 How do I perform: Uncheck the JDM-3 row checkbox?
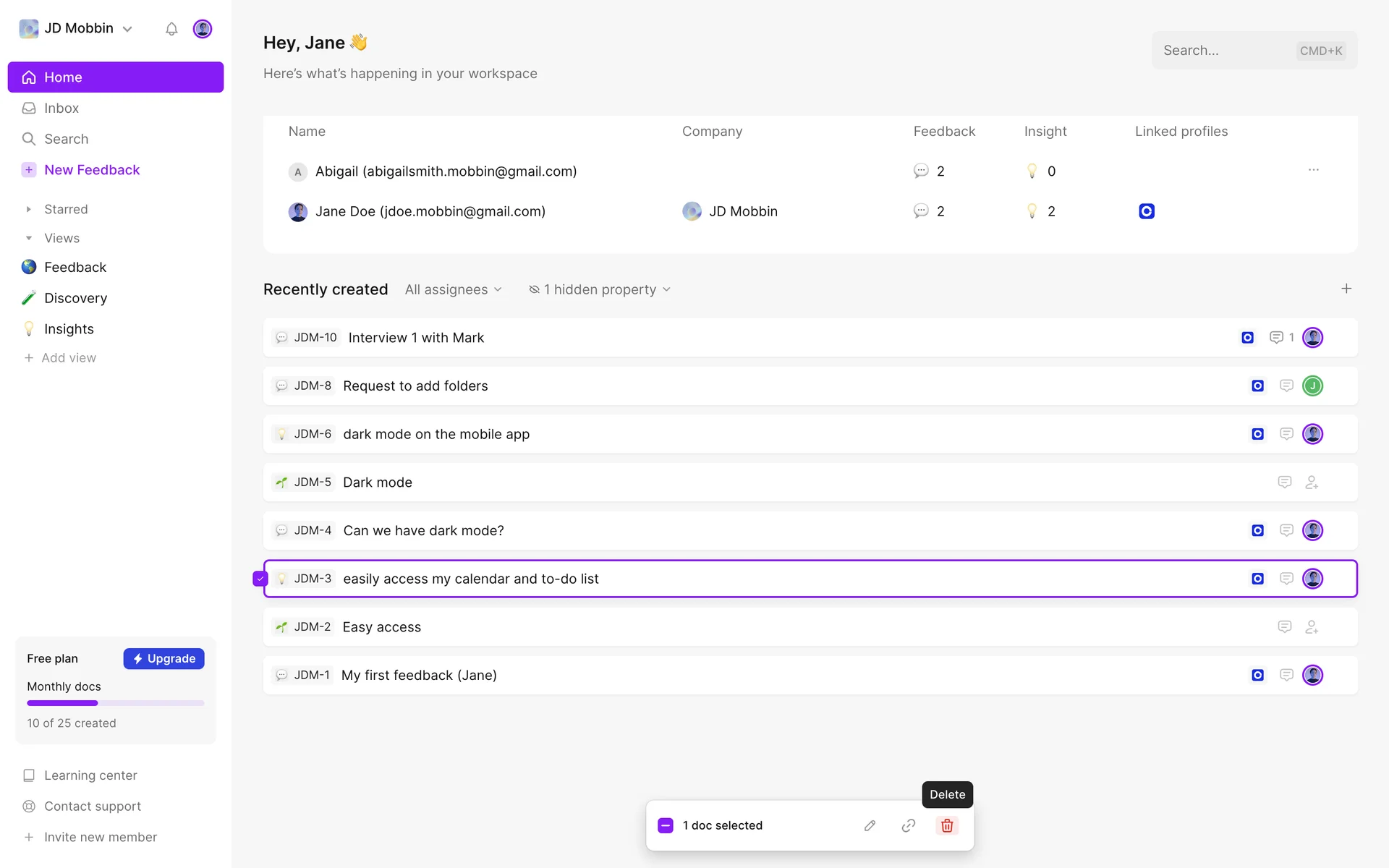click(x=260, y=579)
